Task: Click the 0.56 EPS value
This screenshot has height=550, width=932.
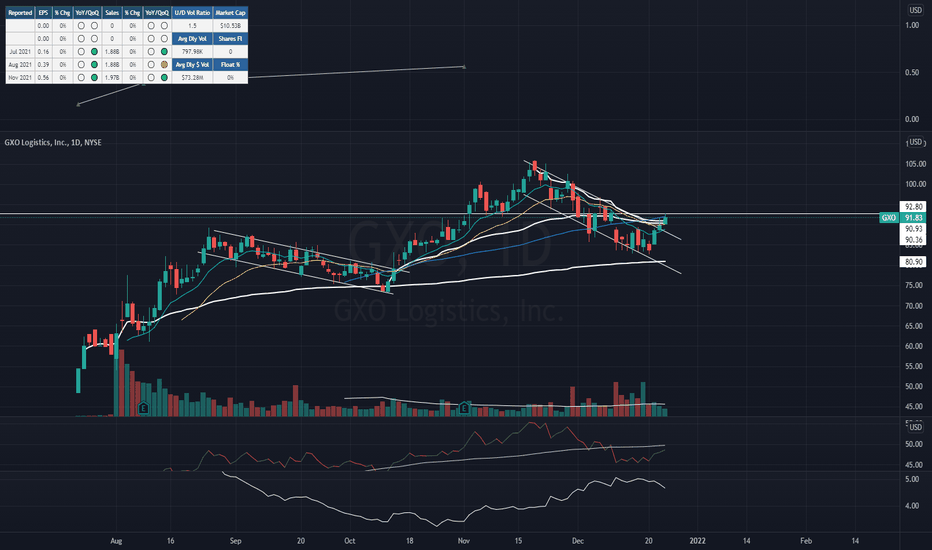Action: tap(43, 77)
